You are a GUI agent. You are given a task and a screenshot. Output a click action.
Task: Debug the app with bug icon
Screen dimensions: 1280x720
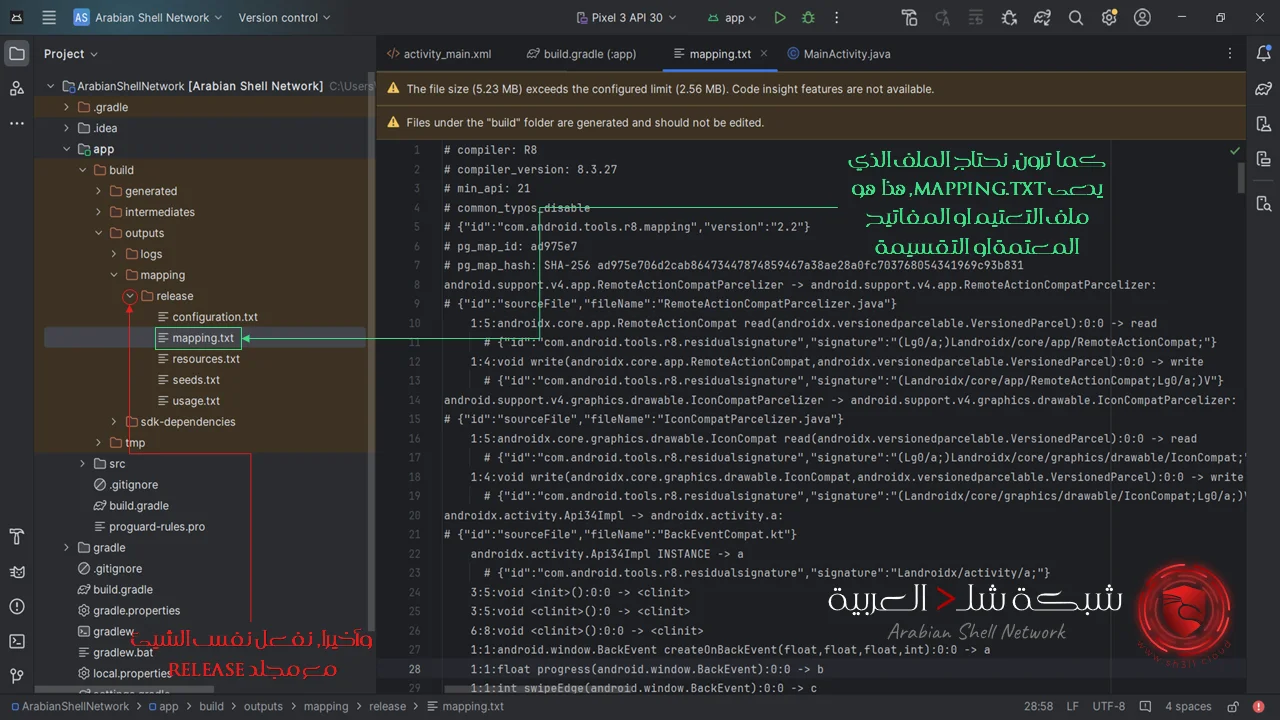point(808,18)
